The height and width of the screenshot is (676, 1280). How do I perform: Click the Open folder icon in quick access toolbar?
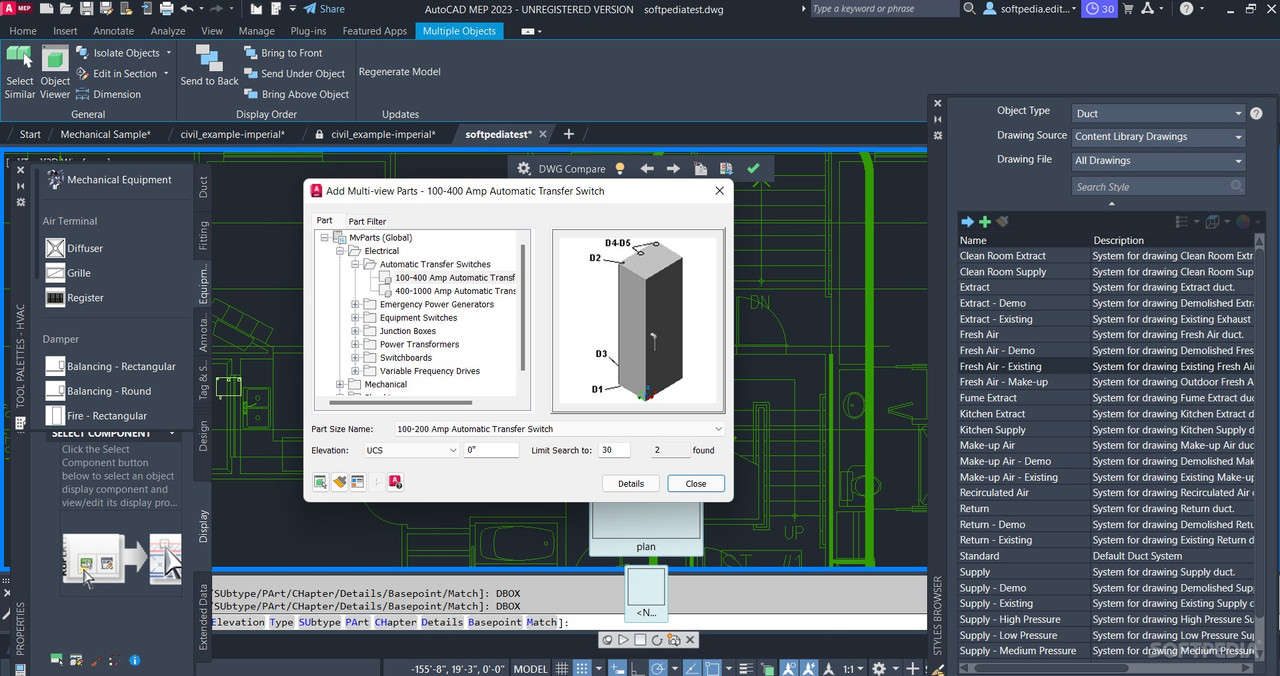pyautogui.click(x=65, y=9)
